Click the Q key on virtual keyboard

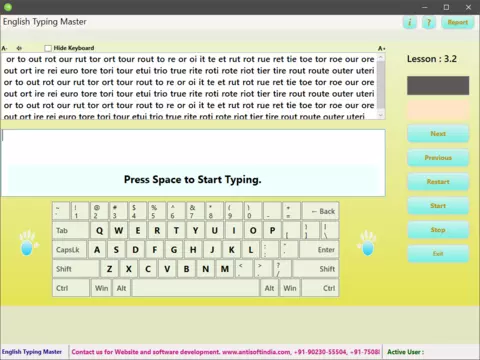(99, 230)
